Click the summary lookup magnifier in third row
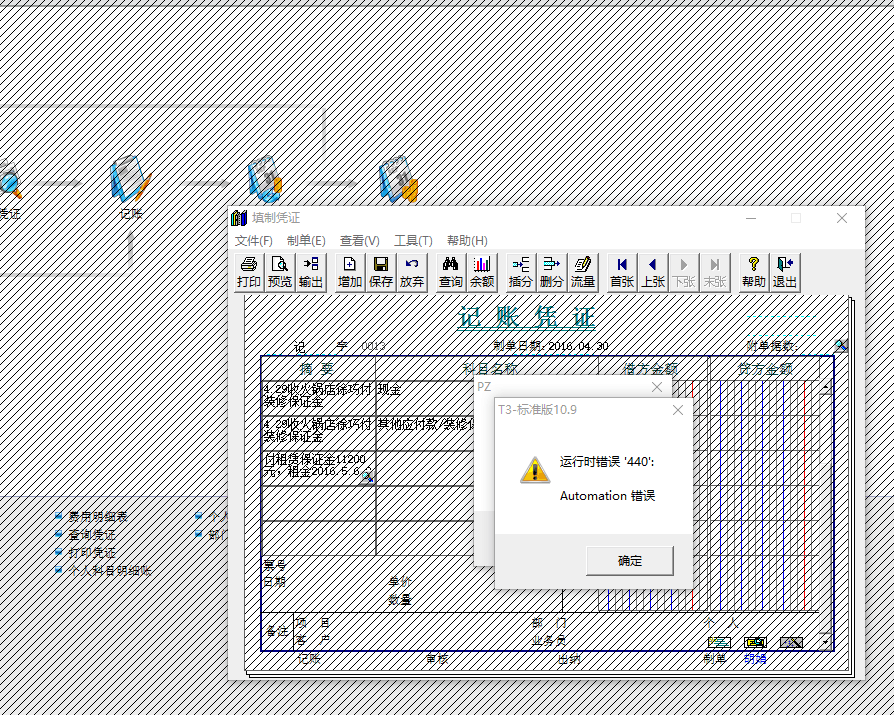This screenshot has width=894, height=715. pyautogui.click(x=367, y=478)
